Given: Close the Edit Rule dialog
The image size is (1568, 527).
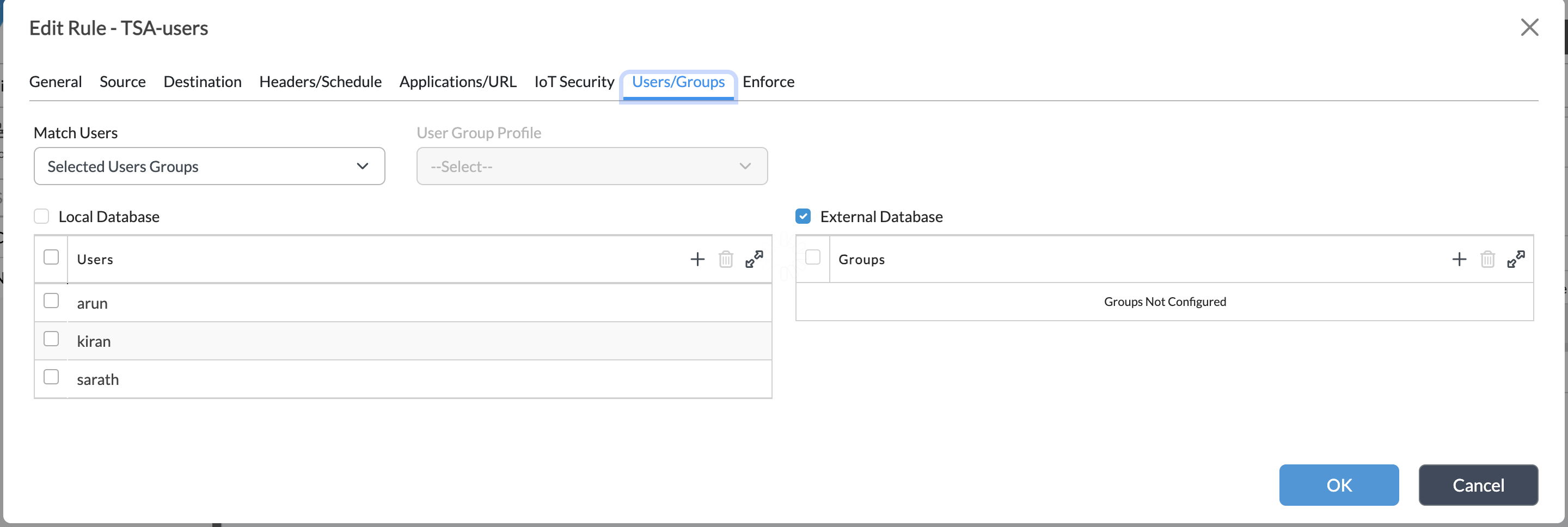Looking at the screenshot, I should pos(1529,27).
